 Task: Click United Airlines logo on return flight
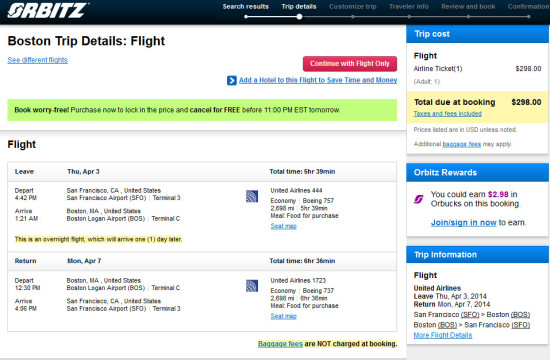pos(252,286)
